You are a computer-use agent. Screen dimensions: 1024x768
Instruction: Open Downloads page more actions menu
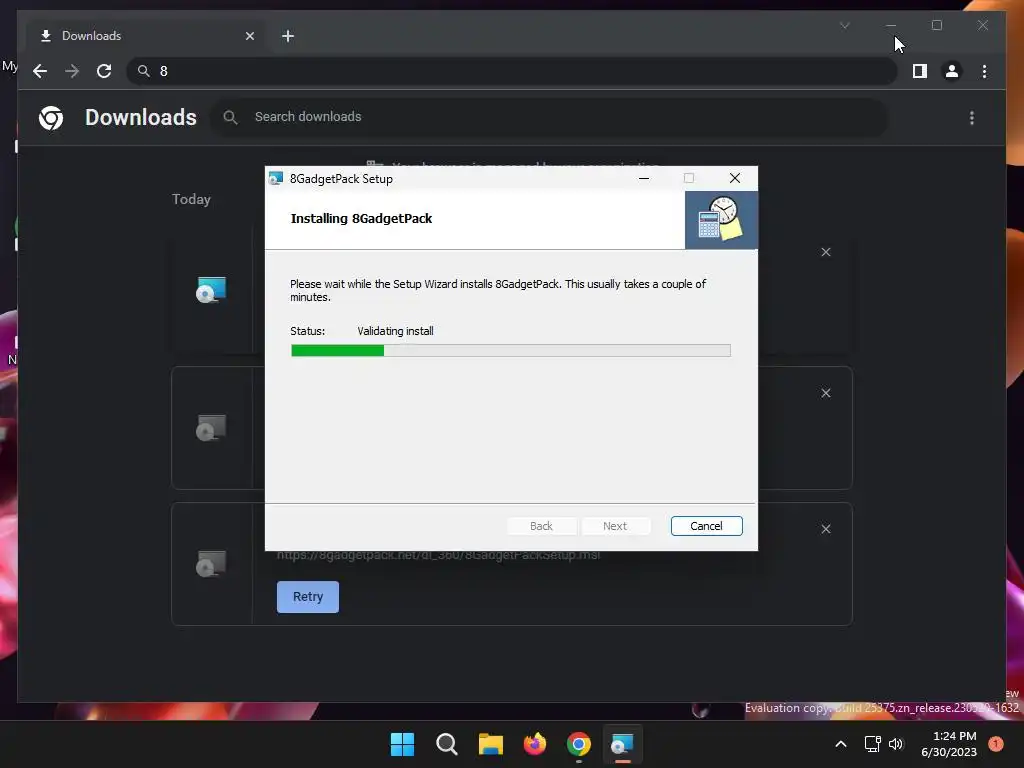(972, 118)
